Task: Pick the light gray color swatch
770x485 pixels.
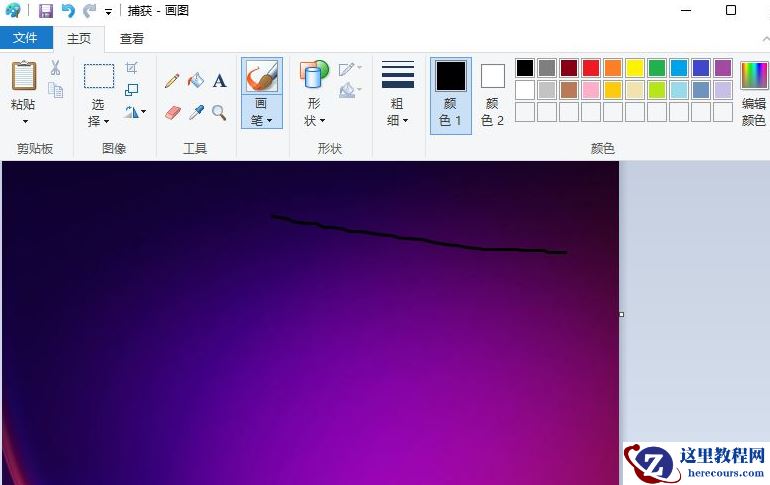Action: (547, 90)
